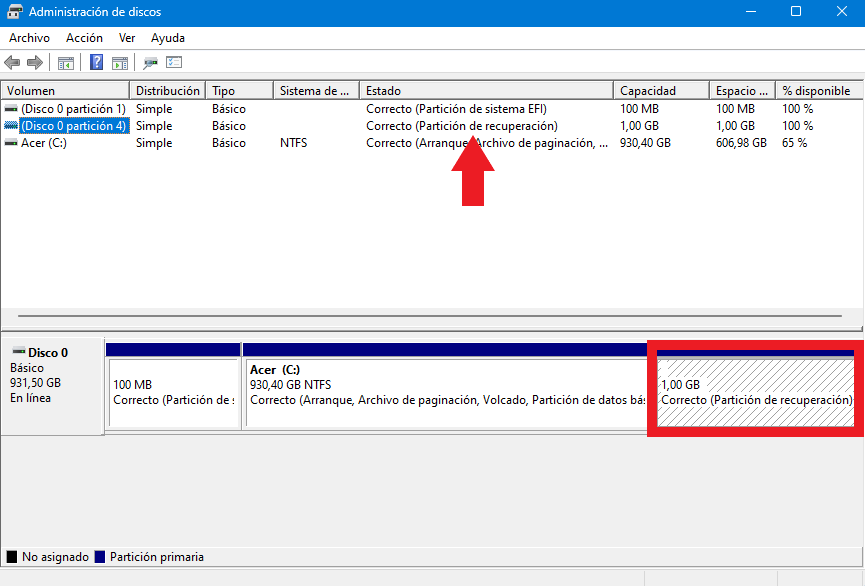Click the Disk Management title bar icon
865x586 pixels.
coord(15,12)
